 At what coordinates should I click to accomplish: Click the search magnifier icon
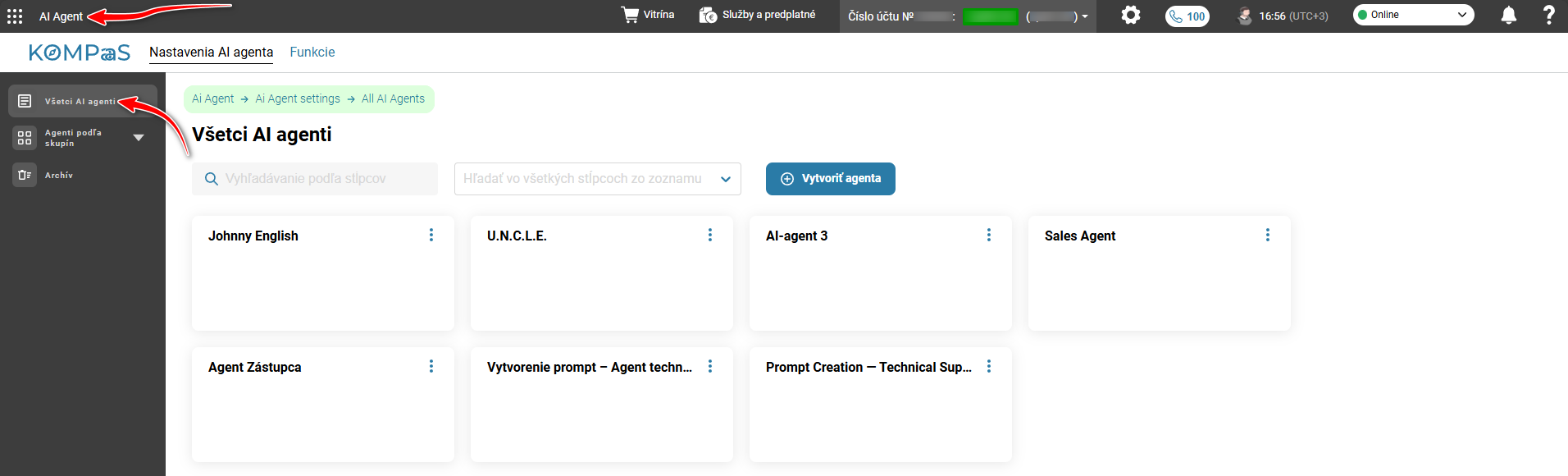tap(211, 179)
